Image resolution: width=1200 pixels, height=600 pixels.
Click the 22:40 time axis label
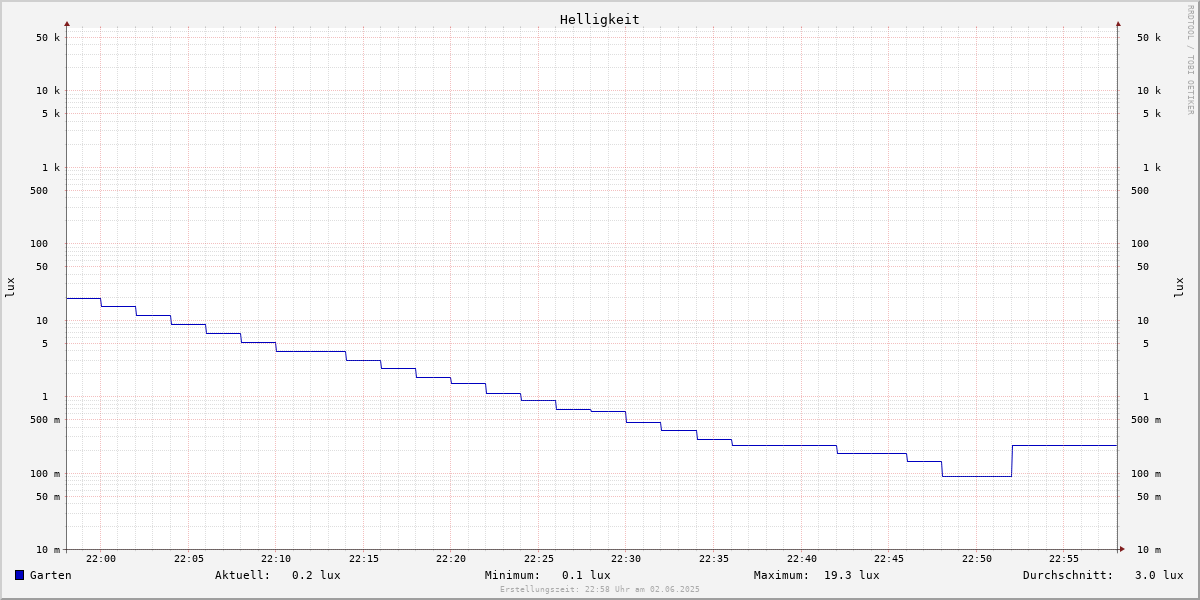pos(802,559)
